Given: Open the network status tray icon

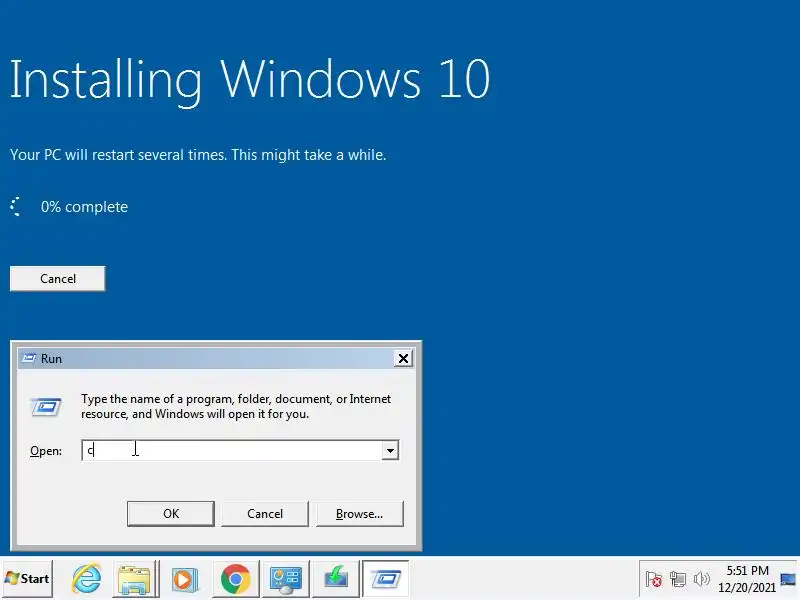Looking at the screenshot, I should (678, 579).
